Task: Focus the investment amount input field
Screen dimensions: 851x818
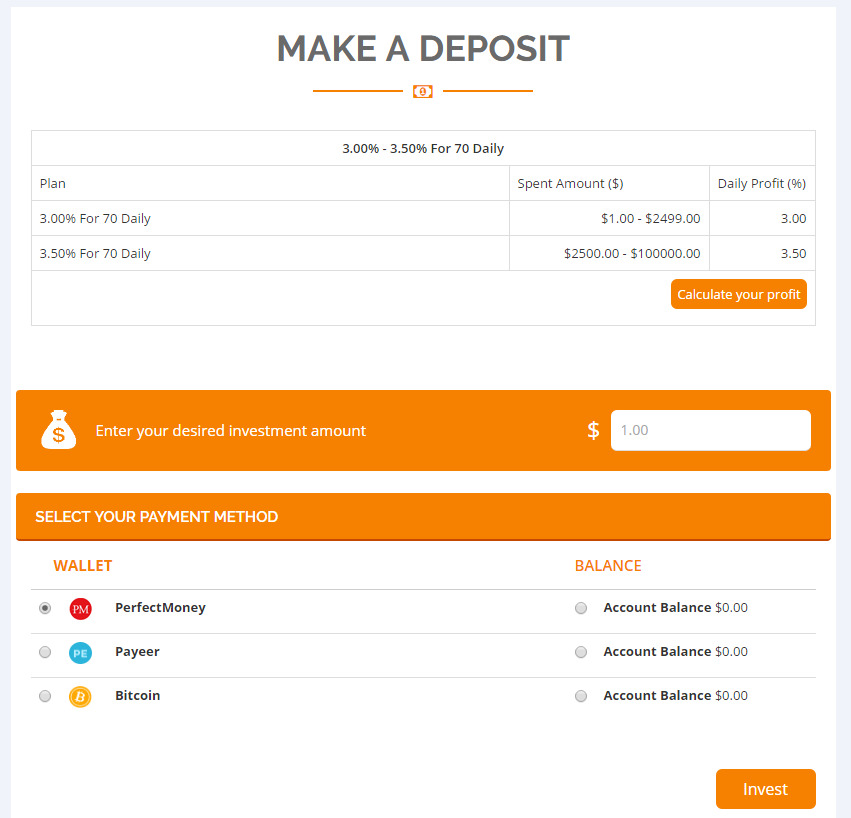Action: pyautogui.click(x=710, y=430)
